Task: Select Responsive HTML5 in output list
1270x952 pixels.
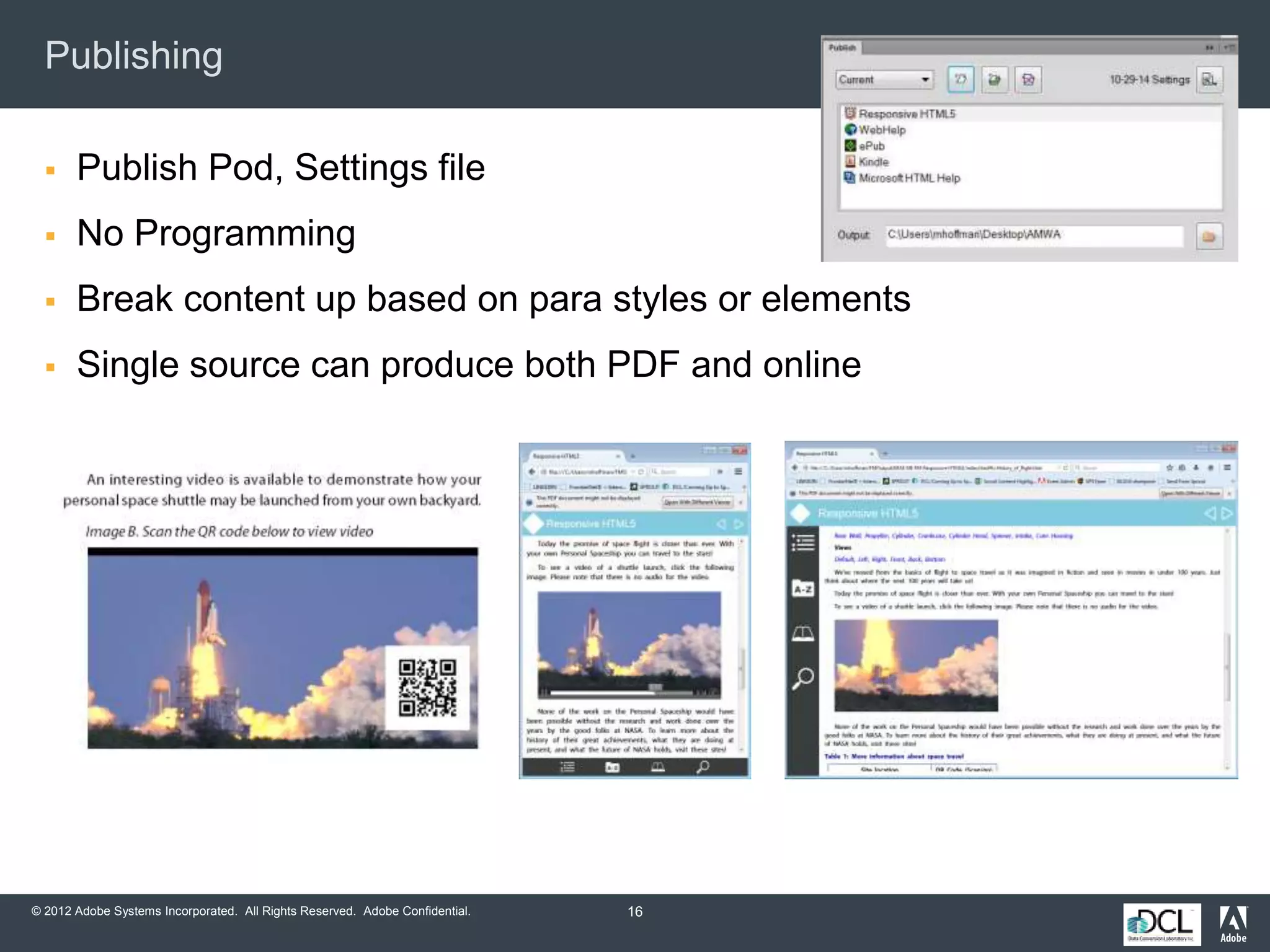Action: (x=906, y=114)
